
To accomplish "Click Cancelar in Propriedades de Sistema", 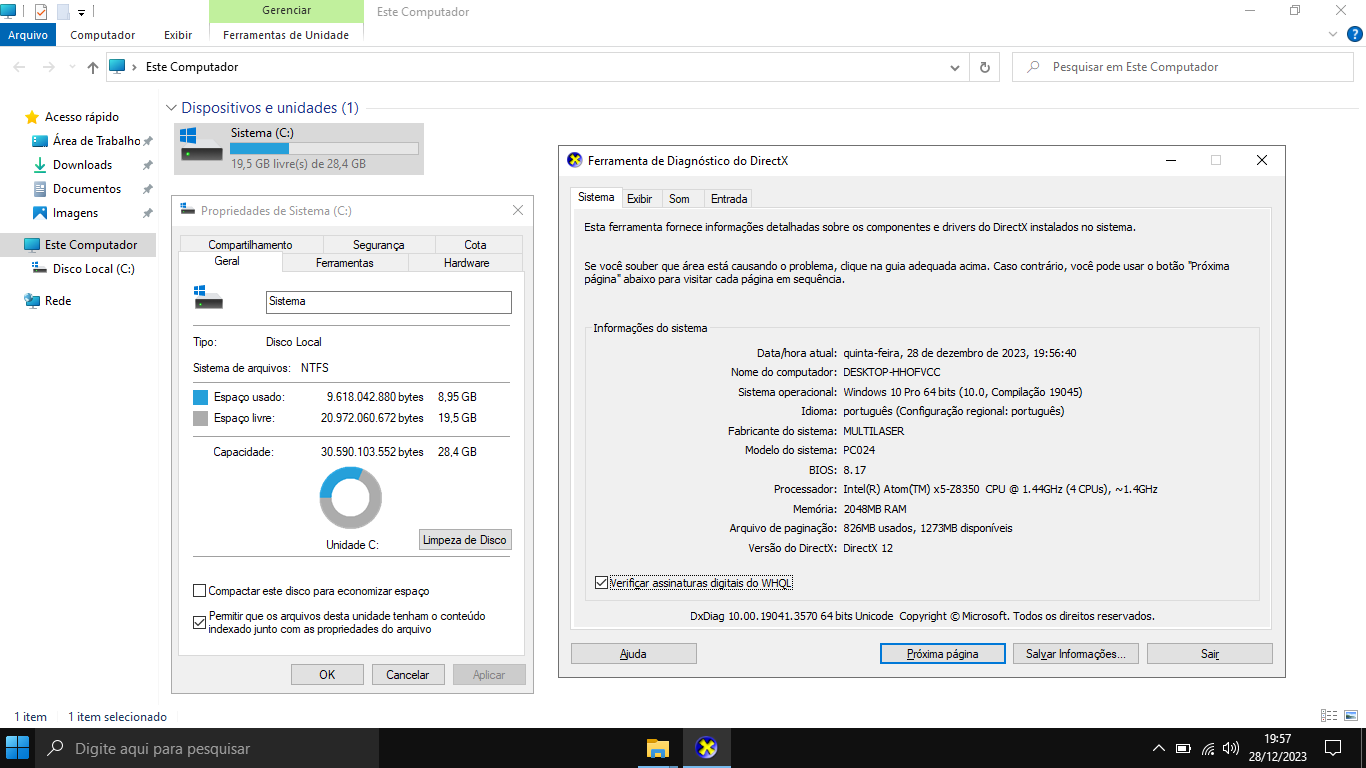I will [x=408, y=675].
